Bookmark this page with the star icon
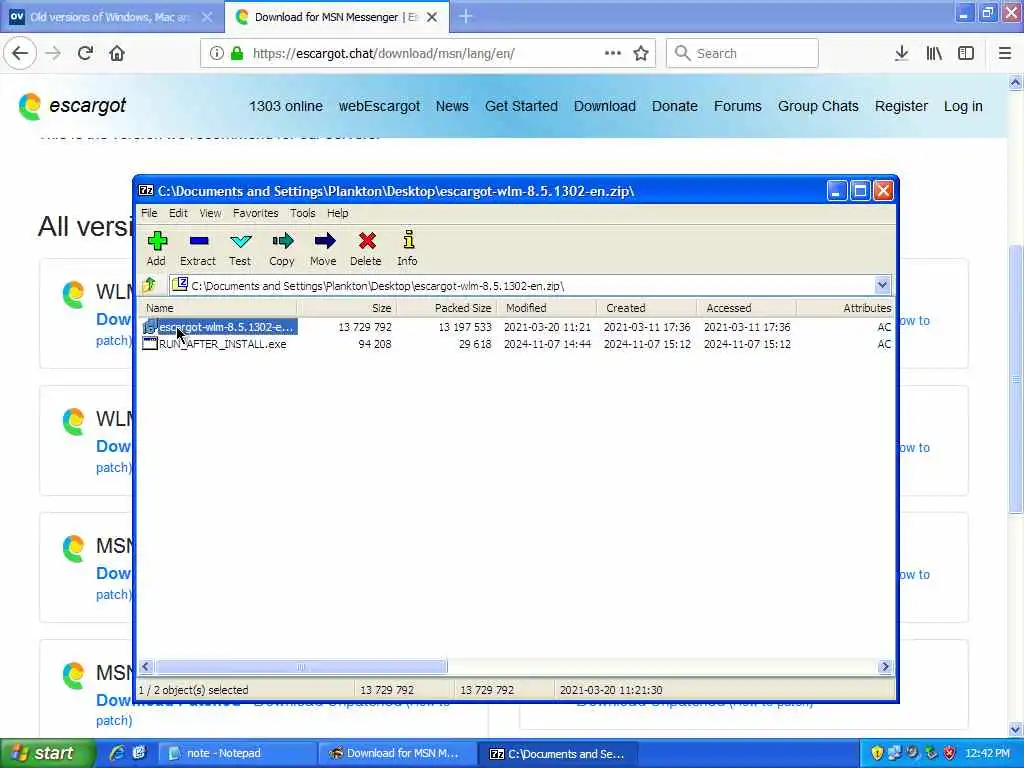This screenshot has width=1024, height=768. click(641, 53)
